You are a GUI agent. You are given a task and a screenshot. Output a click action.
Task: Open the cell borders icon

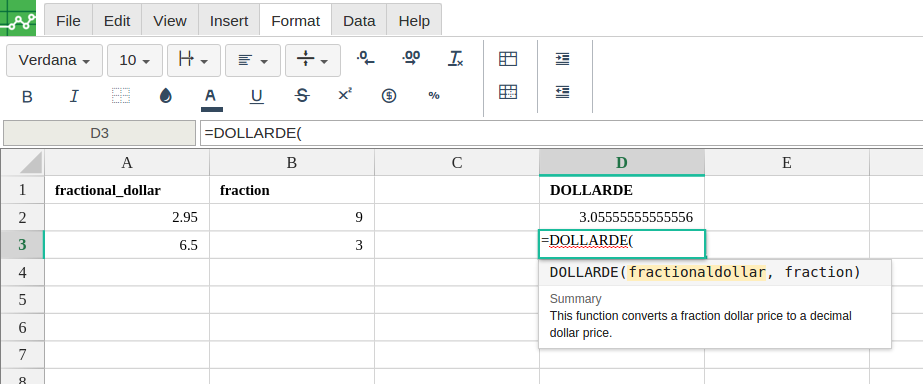(121, 96)
